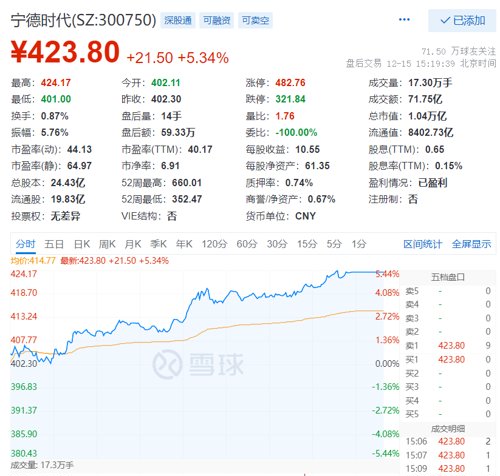Screen dimensions: 500x476
Task: Click the 15:06 trade detail row
Action: [448, 441]
